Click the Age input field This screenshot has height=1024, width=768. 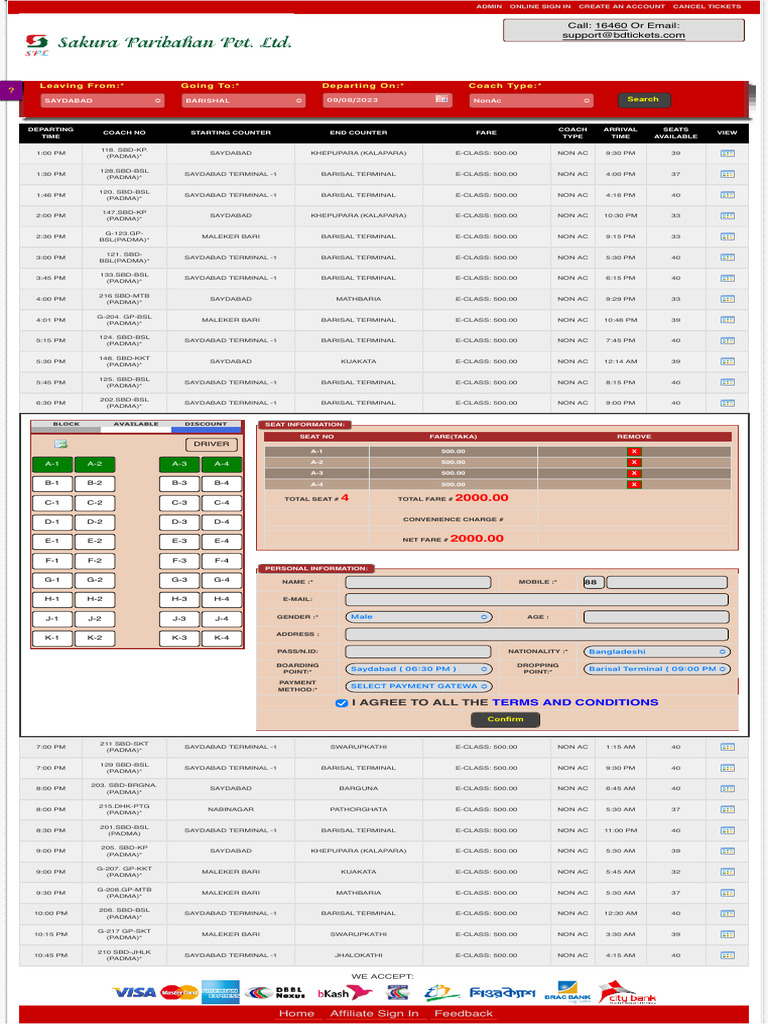click(656, 617)
